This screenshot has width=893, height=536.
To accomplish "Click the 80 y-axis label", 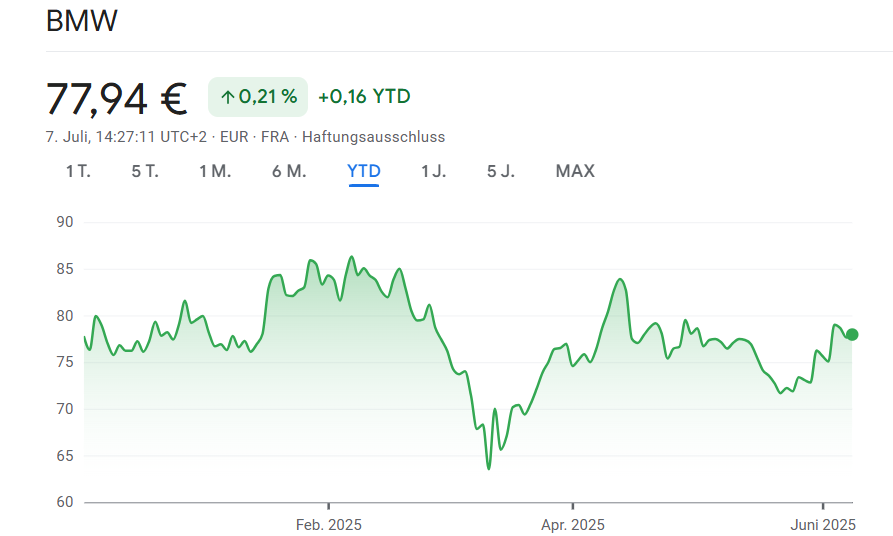I will click(65, 316).
